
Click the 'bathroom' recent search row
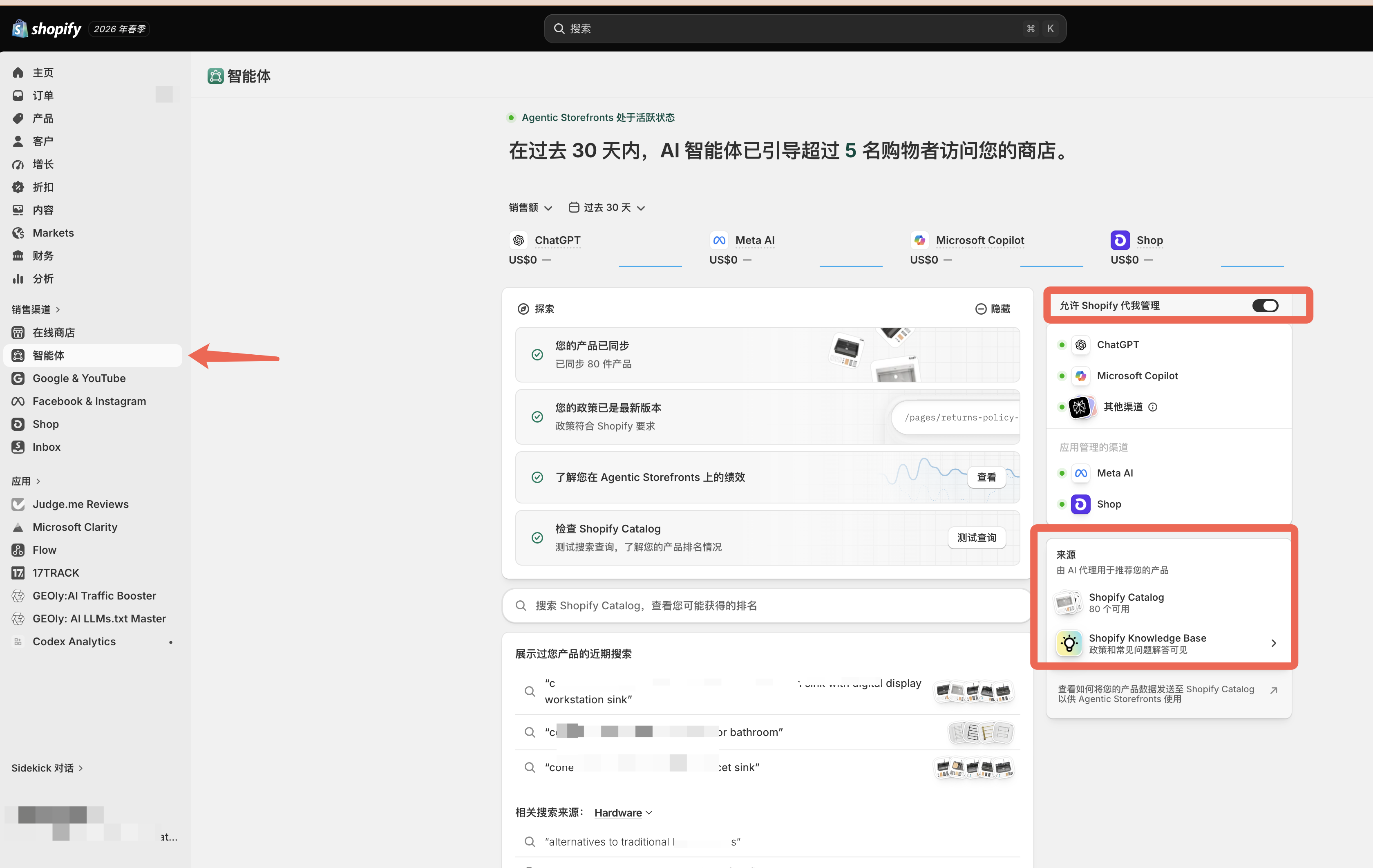click(x=767, y=732)
